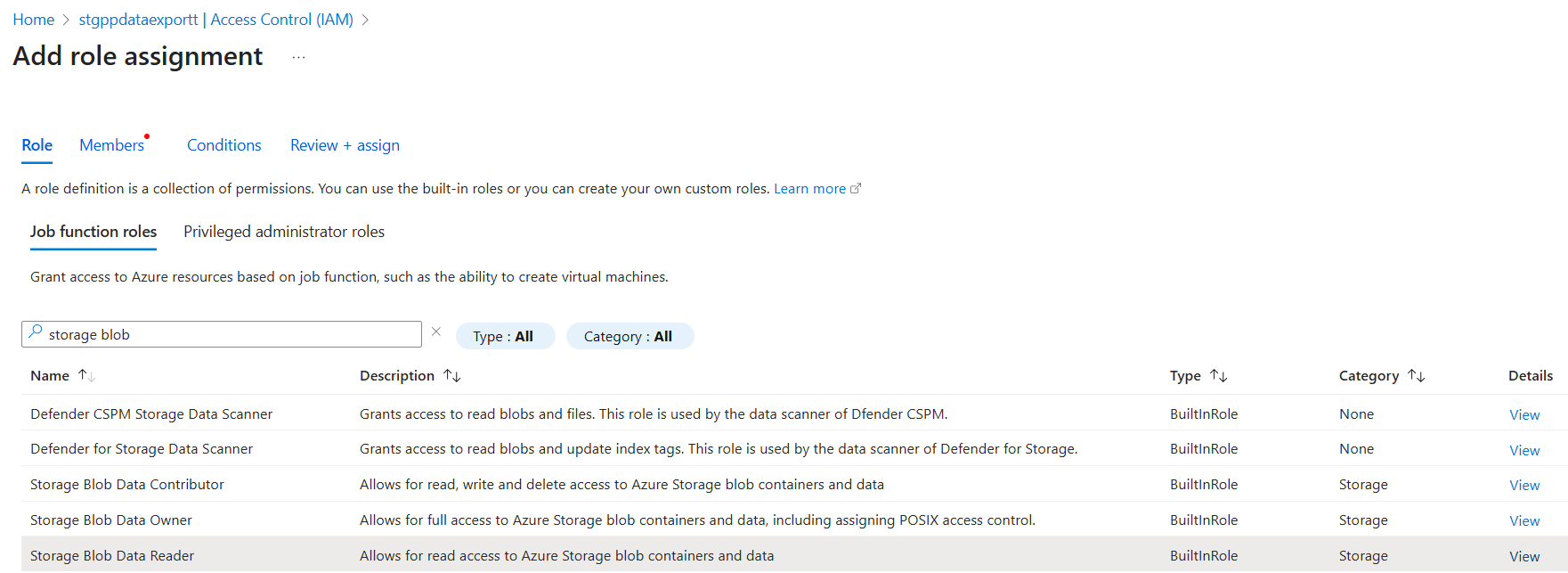The height and width of the screenshot is (573, 1568).
Task: Click the ellipsis more options icon
Action: pos(298,57)
